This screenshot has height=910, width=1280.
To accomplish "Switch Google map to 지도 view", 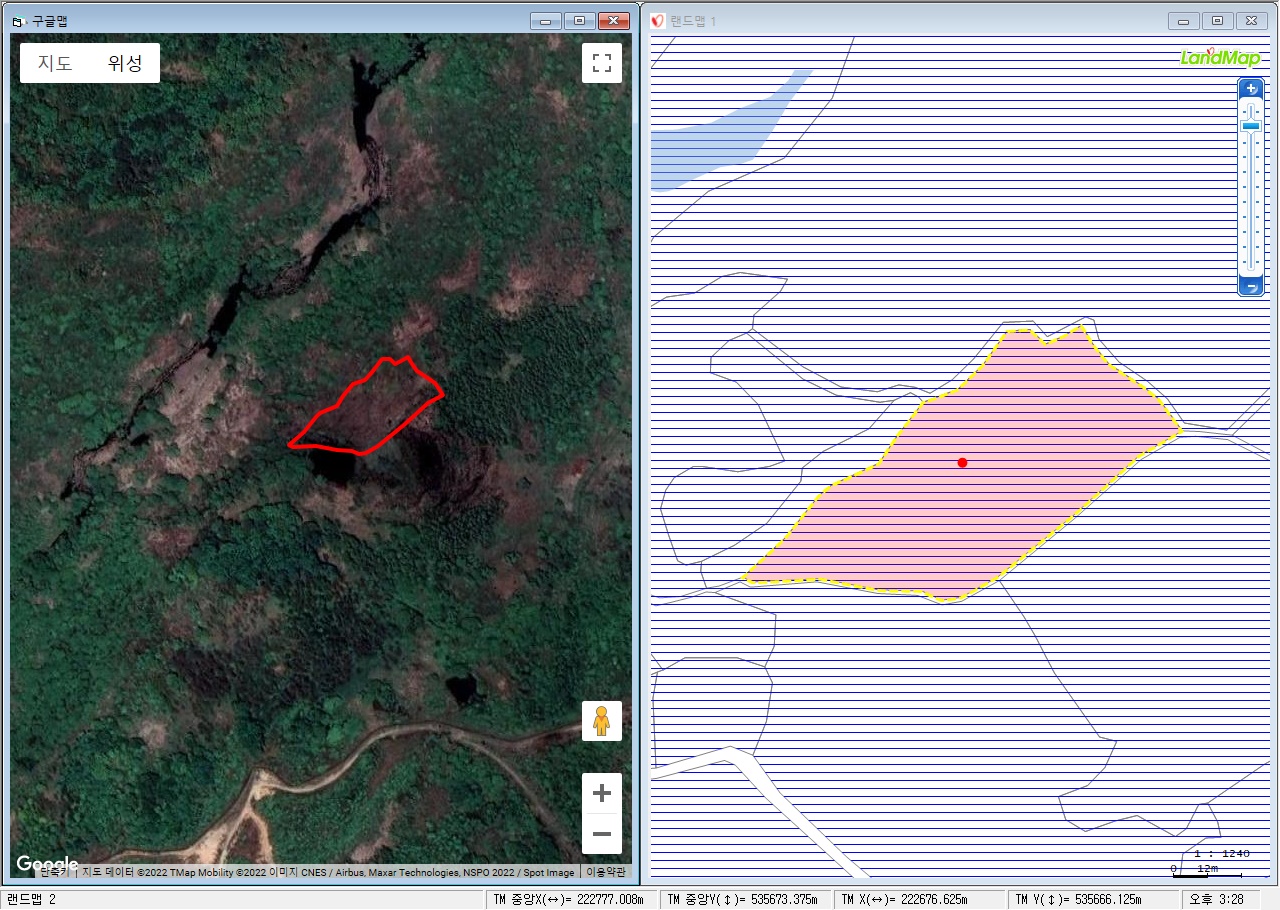I will point(55,63).
